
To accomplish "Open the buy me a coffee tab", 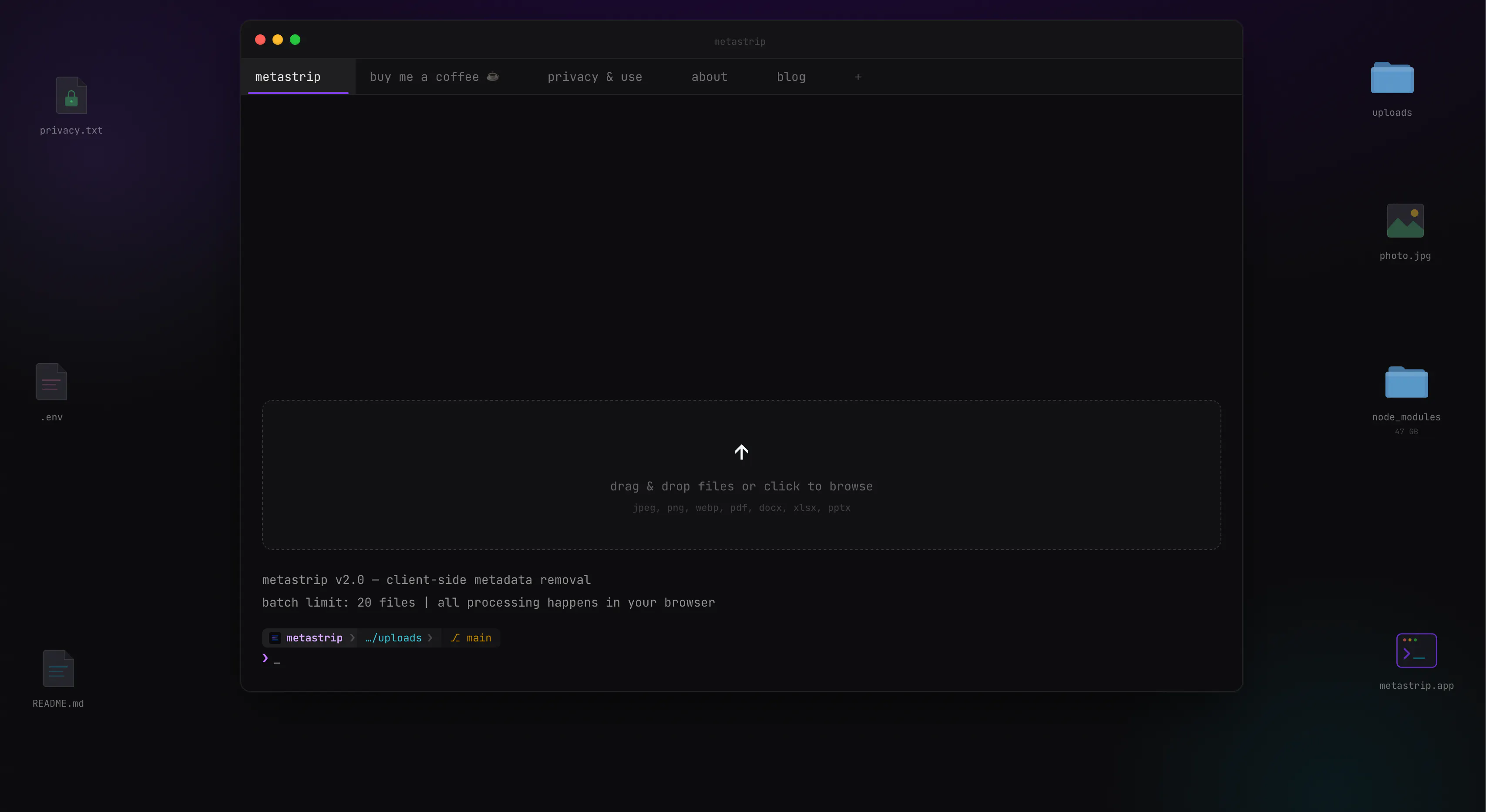I will 434,77.
